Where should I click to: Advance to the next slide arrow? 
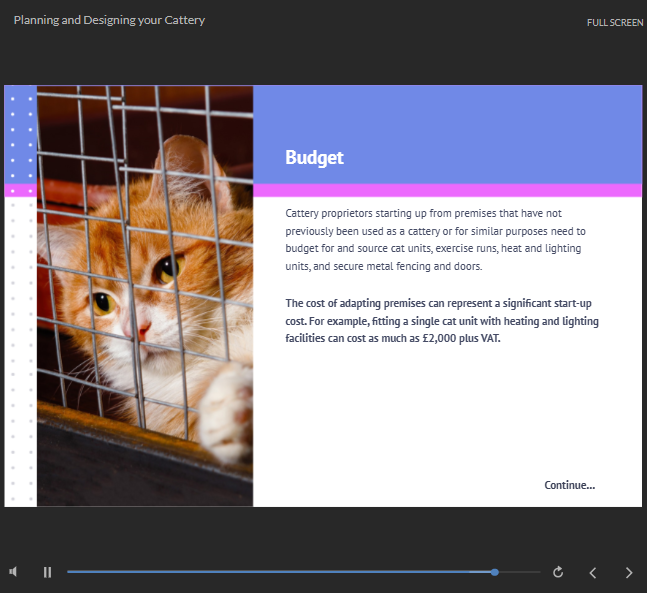[629, 572]
